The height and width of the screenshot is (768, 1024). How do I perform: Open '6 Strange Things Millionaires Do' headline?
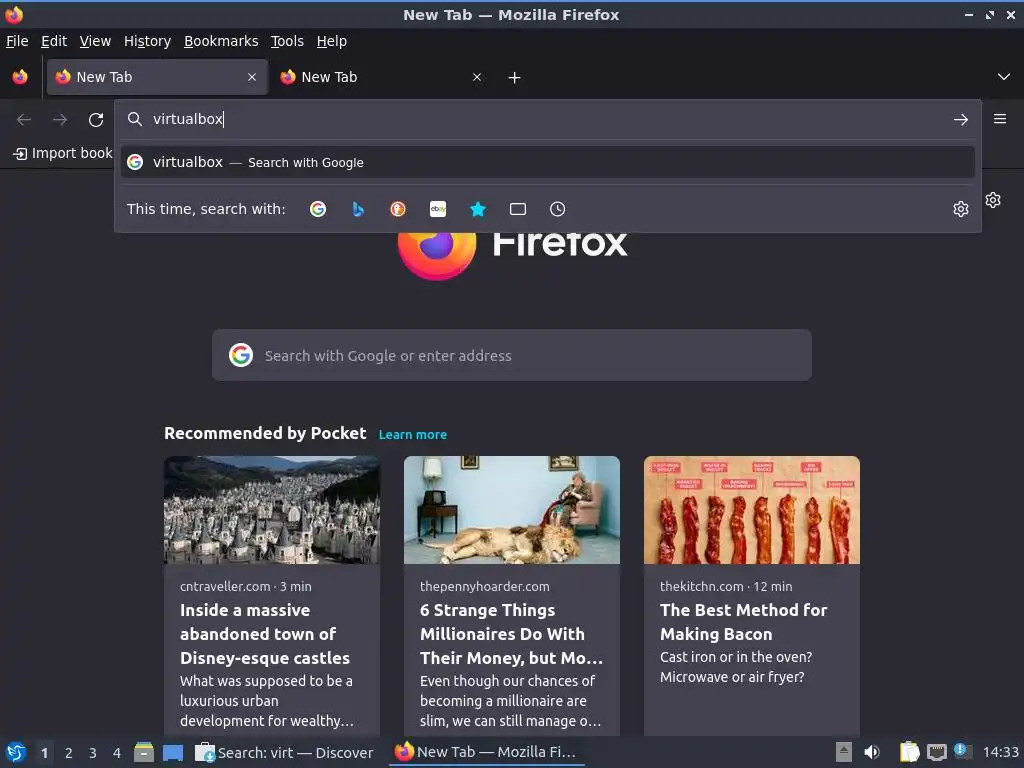pyautogui.click(x=511, y=634)
